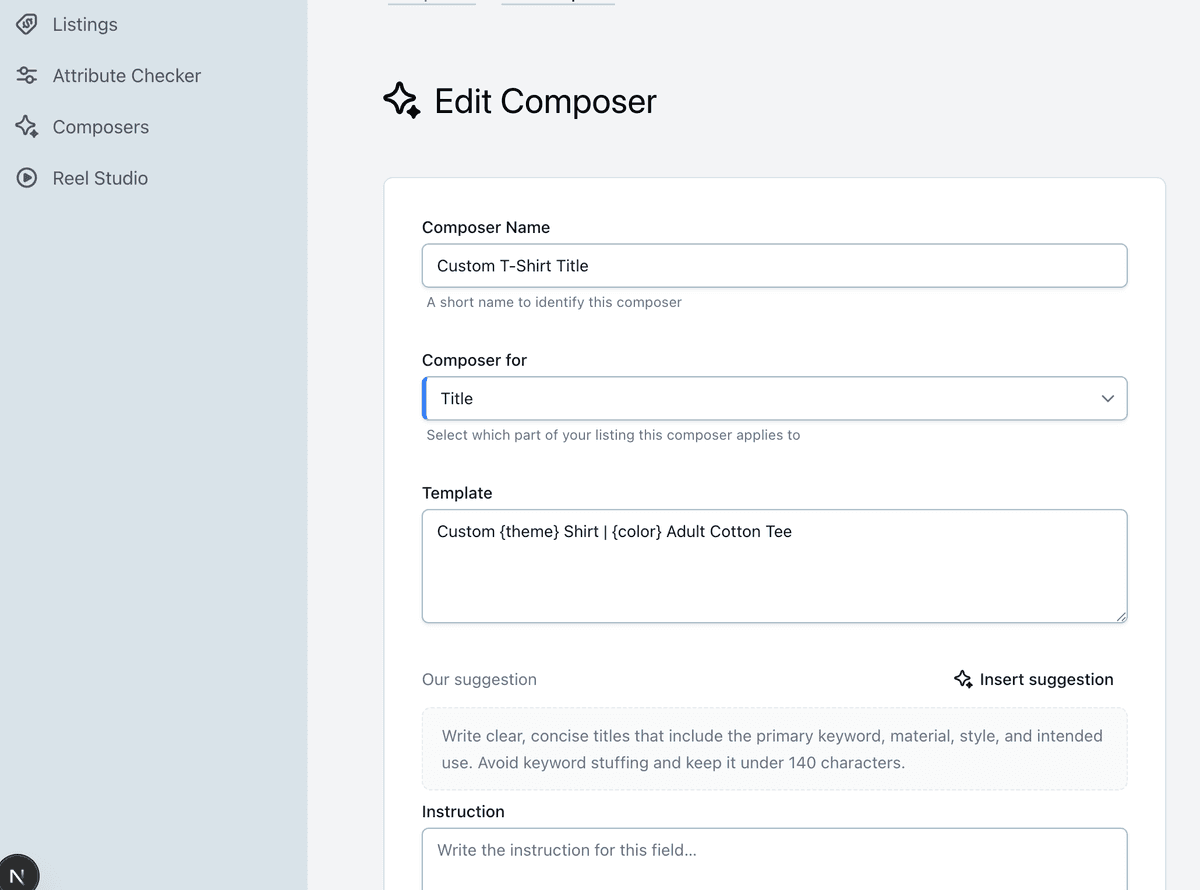Image resolution: width=1200 pixels, height=890 pixels.
Task: Click the Template textarea containing the shirt title
Action: point(775,565)
